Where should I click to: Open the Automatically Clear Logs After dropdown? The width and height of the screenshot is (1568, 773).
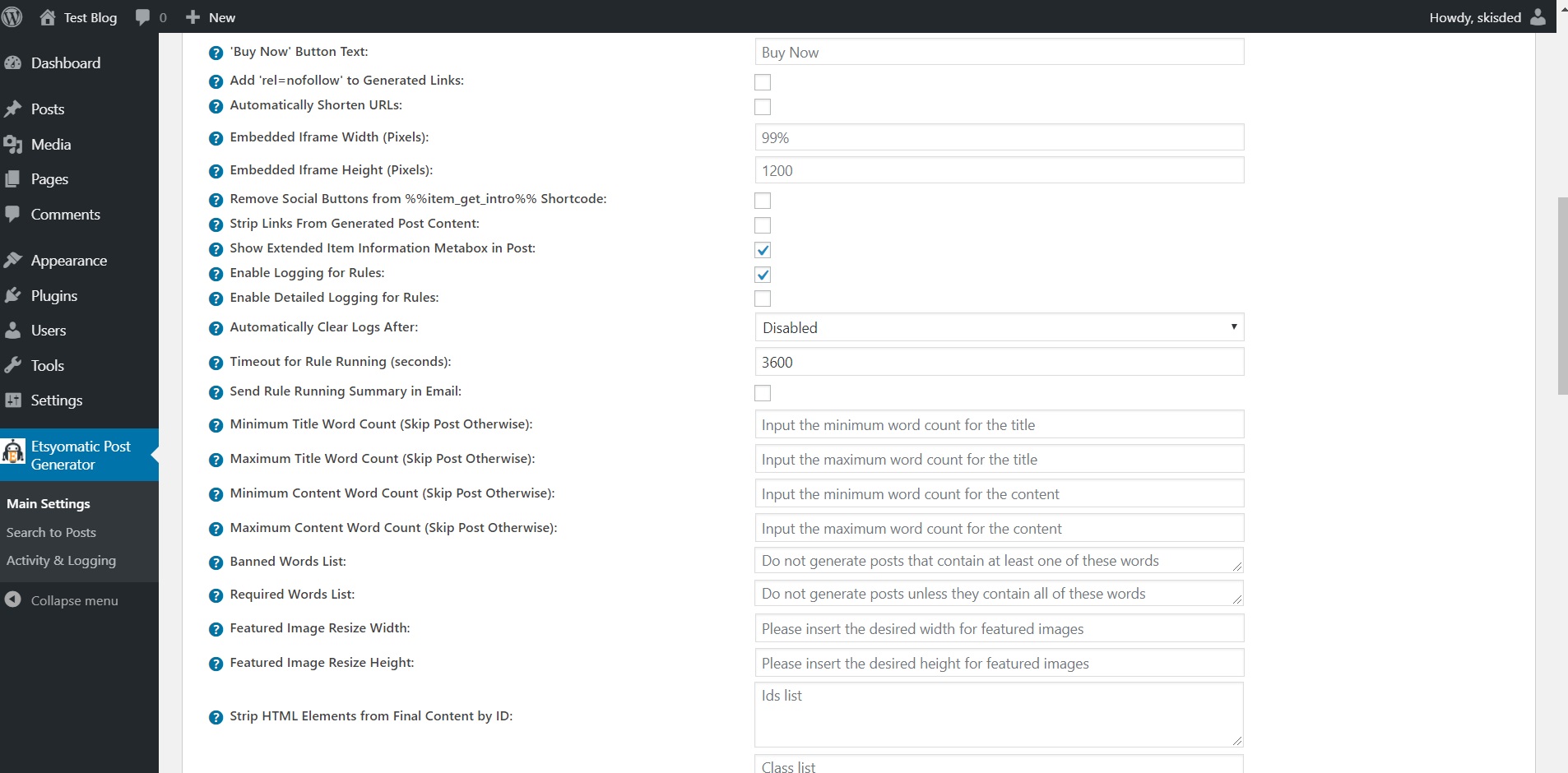click(x=998, y=326)
